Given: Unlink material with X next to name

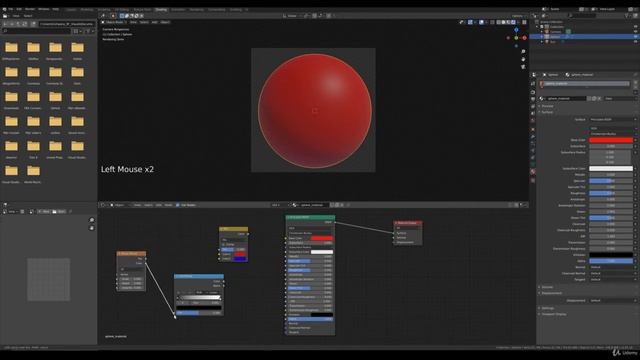Looking at the screenshot, I should click(600, 98).
